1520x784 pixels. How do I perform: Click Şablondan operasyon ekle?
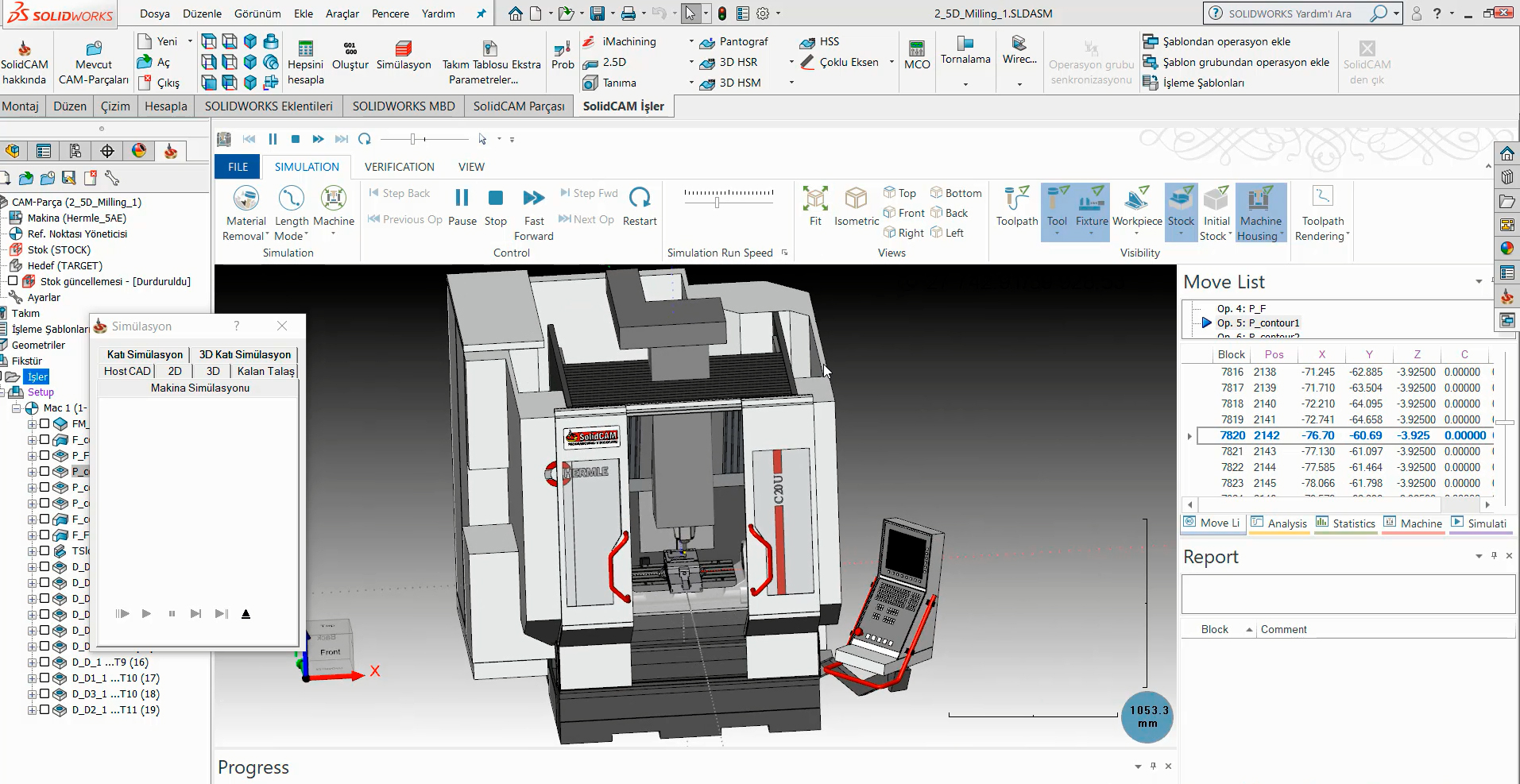pyautogui.click(x=1216, y=41)
